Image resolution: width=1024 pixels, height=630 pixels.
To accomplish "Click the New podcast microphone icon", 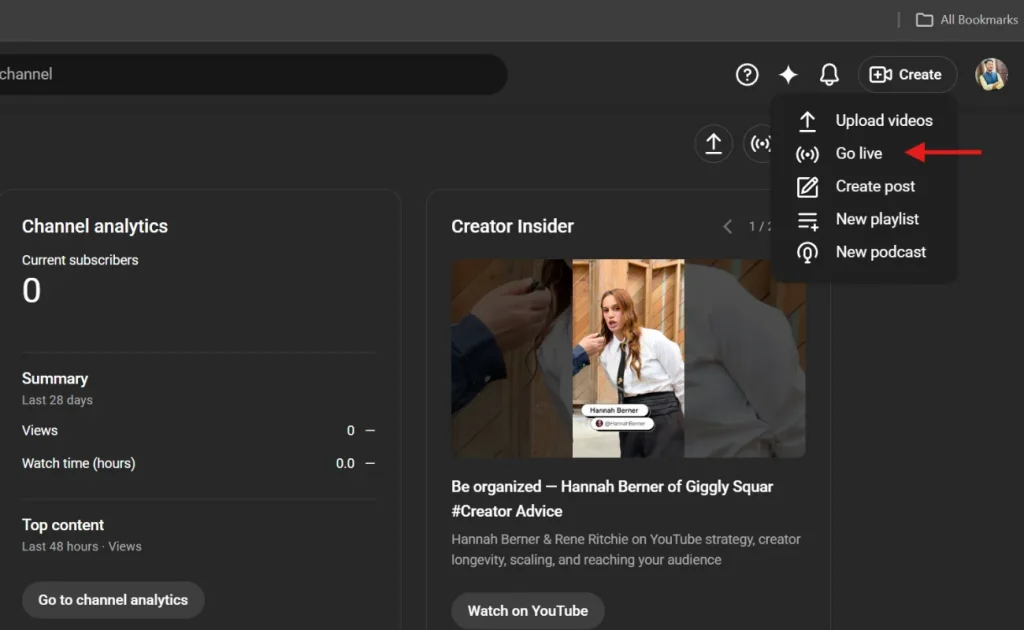I will tap(807, 253).
